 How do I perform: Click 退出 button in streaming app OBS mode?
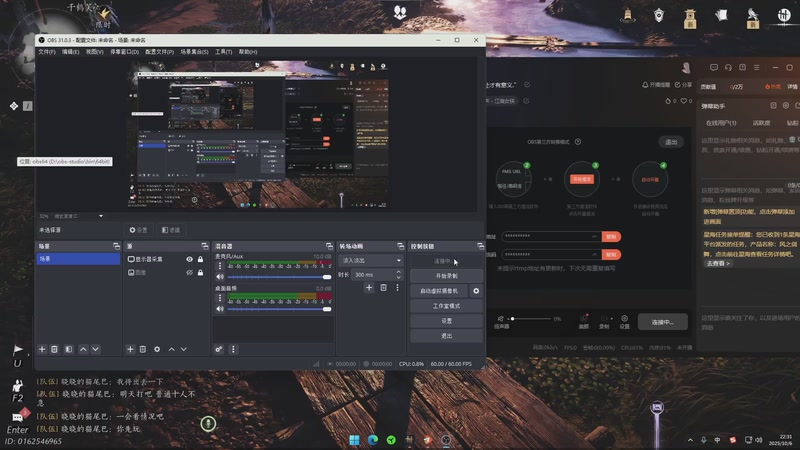click(x=671, y=142)
